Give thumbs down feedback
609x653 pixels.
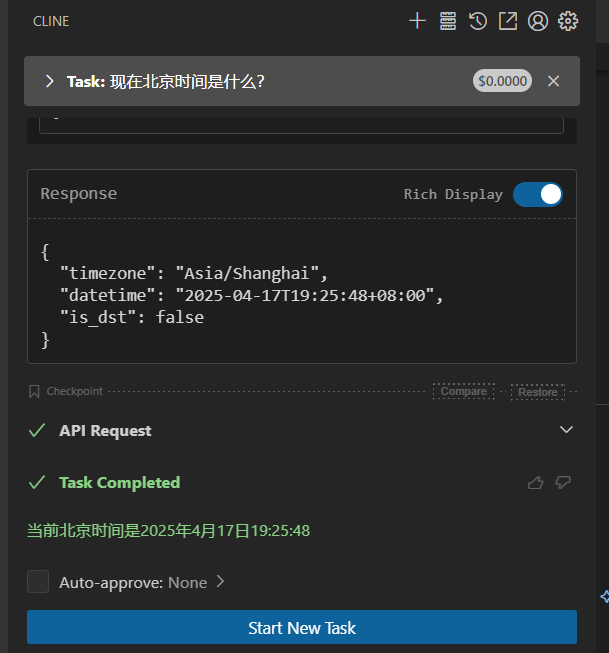[x=563, y=483]
